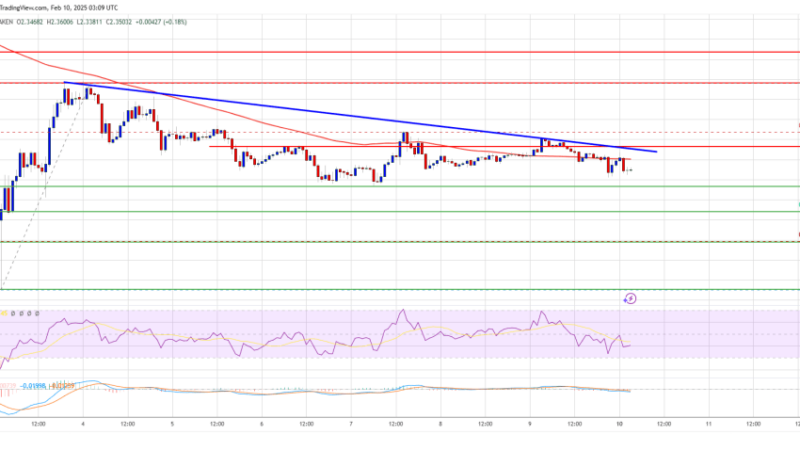This screenshot has height=450, width=800.
Task: Click the MACD value -0.01998
Action: tap(33, 386)
